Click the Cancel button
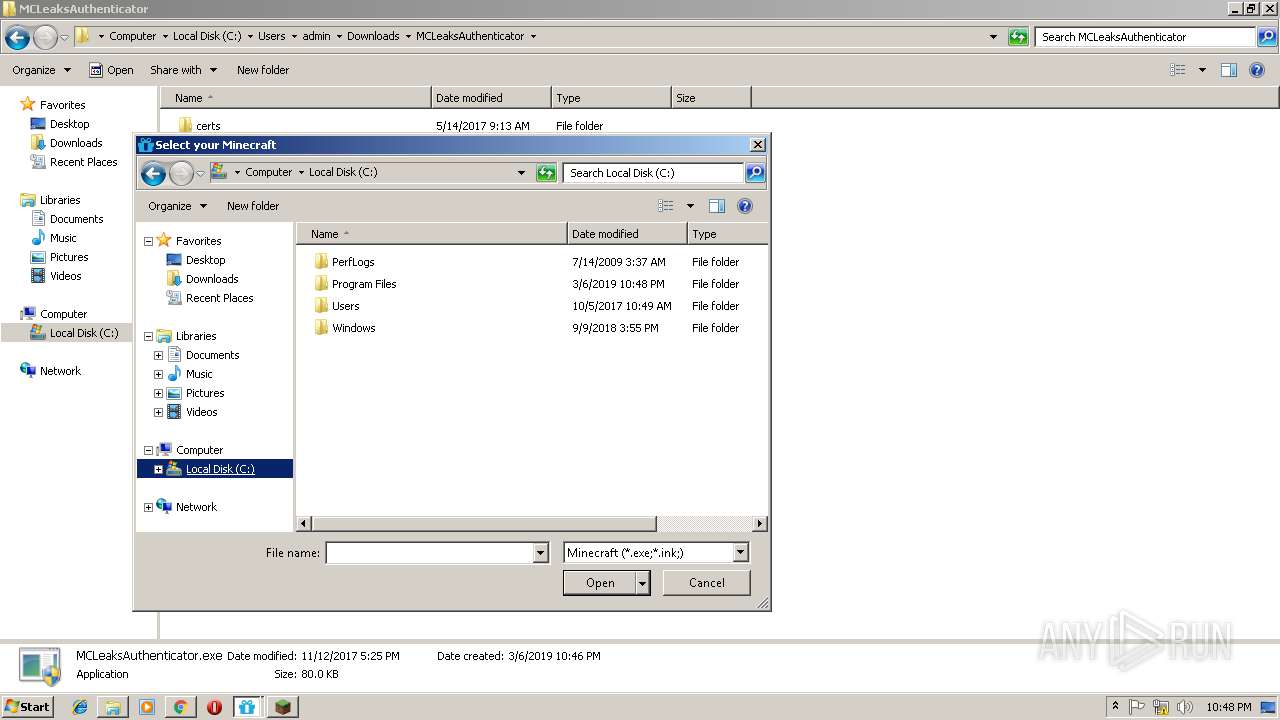1280x720 pixels. (x=707, y=583)
